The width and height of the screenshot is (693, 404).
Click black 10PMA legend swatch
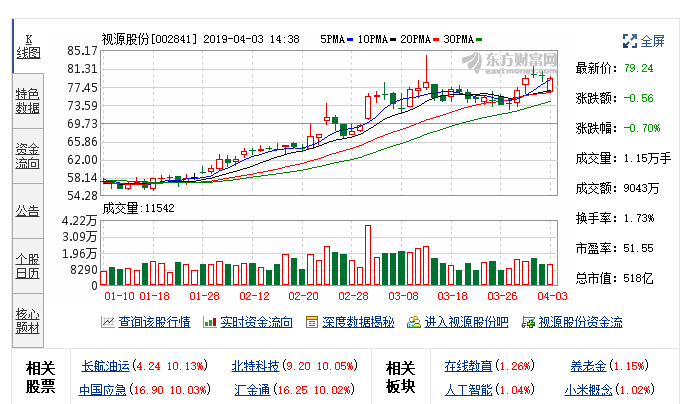393,40
